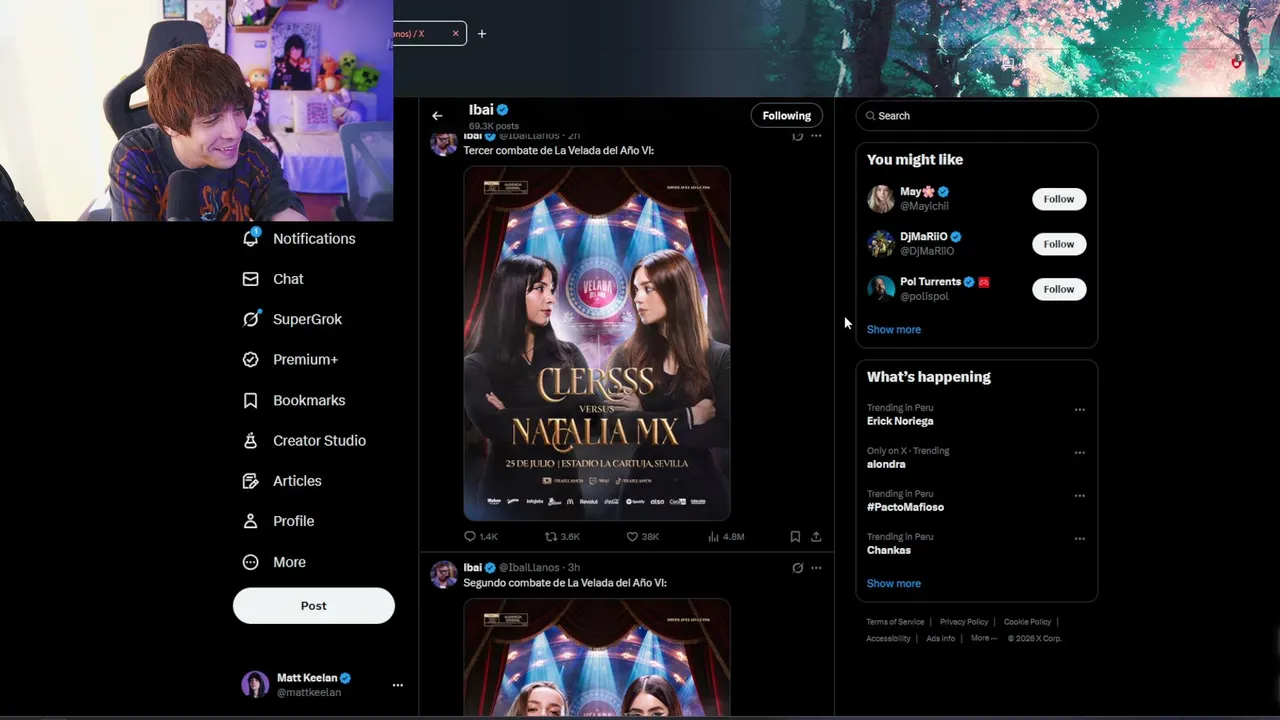Open the More circle icon in sidebar

[x=251, y=562]
